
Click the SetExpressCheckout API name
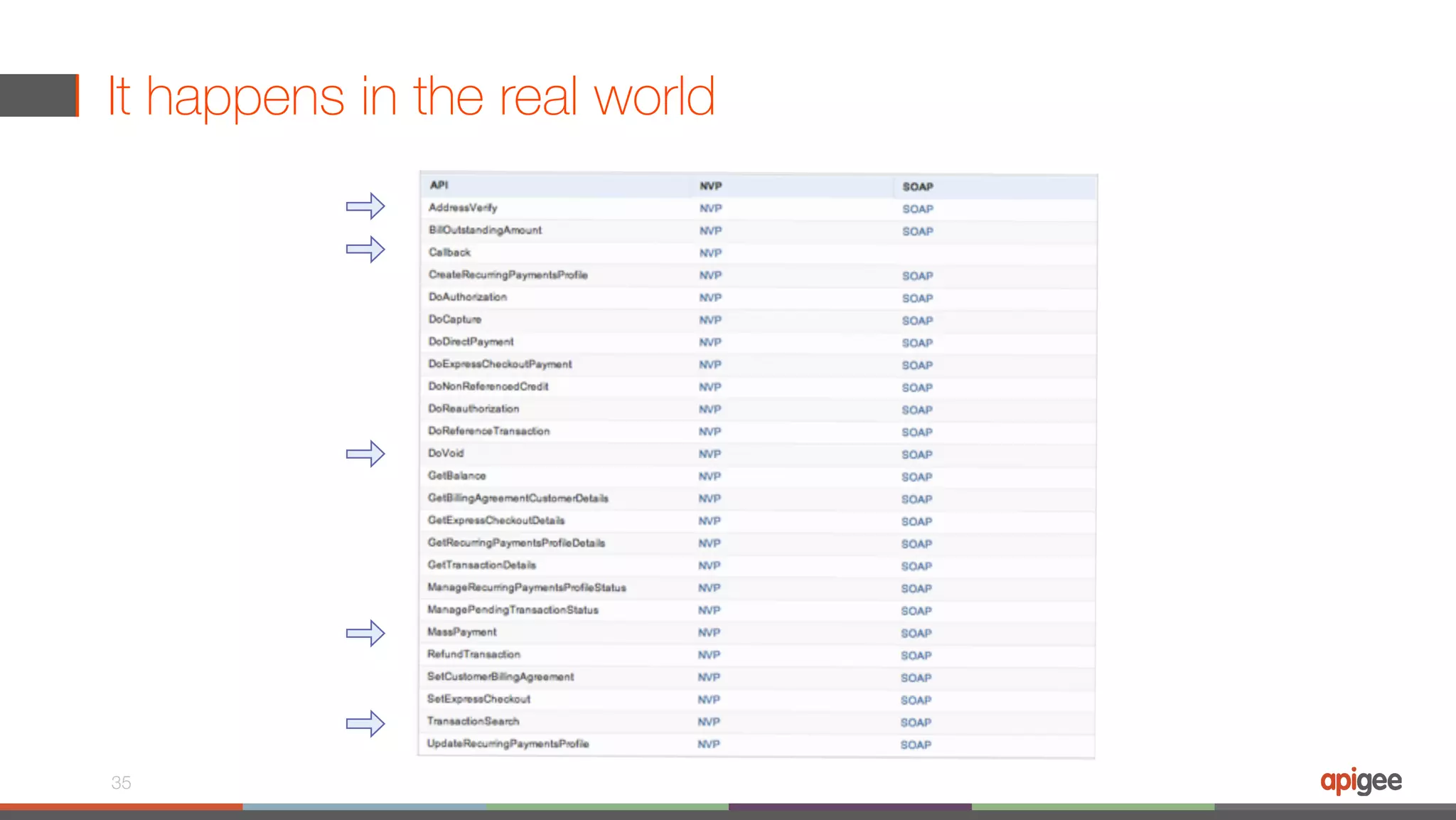pos(478,699)
